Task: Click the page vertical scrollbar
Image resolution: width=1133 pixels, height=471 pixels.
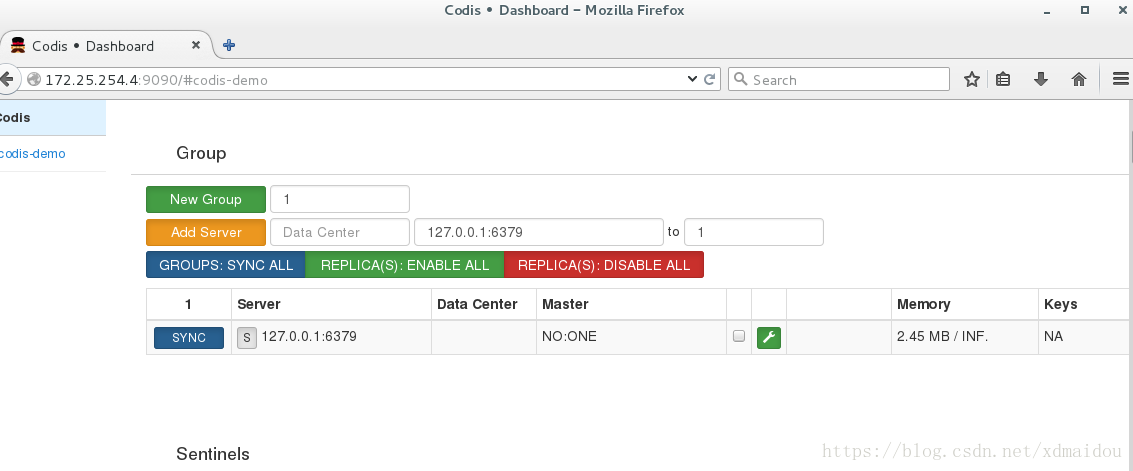Action: coord(1130,285)
